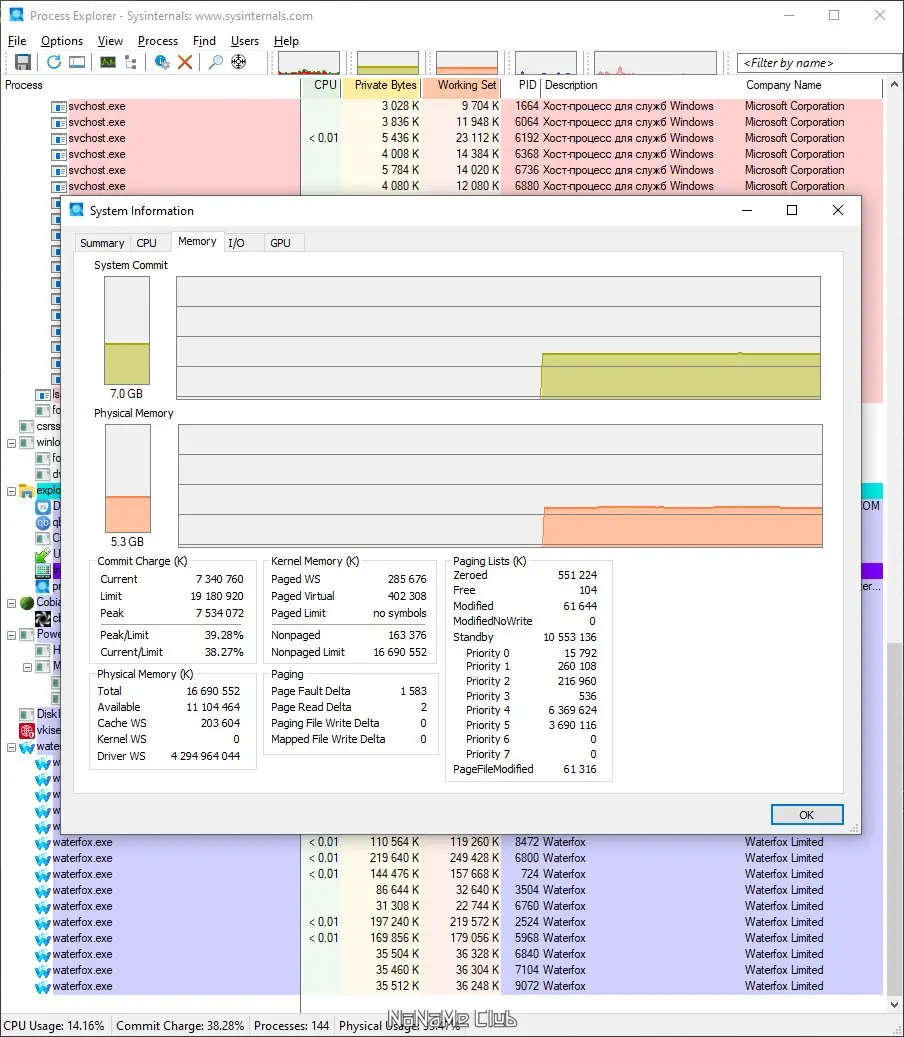Screen dimensions: 904x1037
Task: Click the scrollbar up arrow of process list
Action: pyautogui.click(x=894, y=85)
